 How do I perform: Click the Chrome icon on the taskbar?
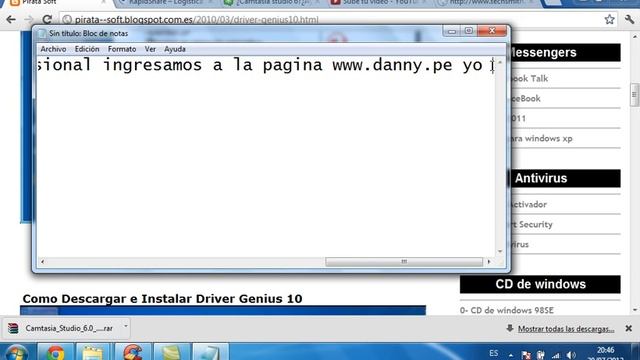pos(55,352)
